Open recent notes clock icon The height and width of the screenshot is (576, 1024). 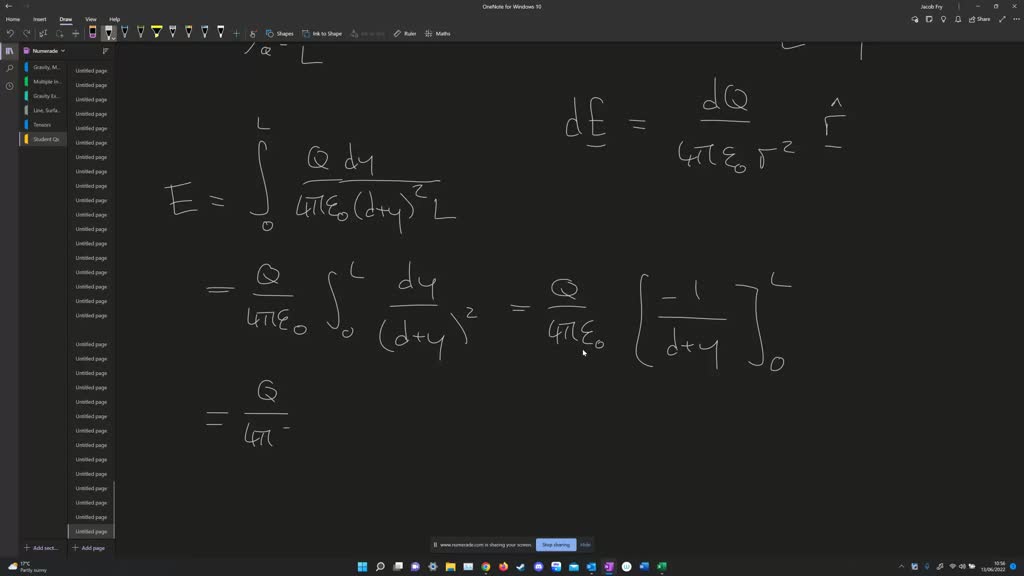[10, 86]
